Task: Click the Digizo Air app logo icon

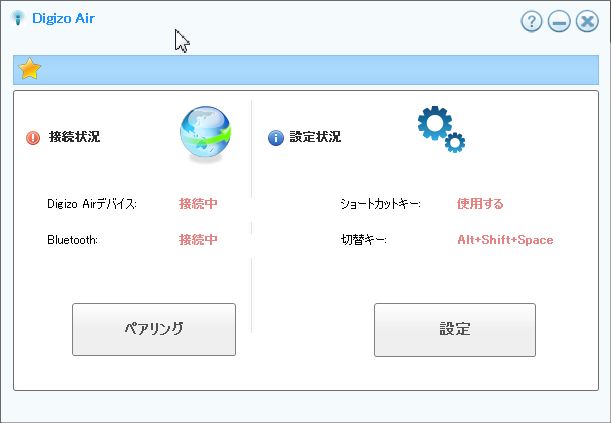Action: [18, 18]
